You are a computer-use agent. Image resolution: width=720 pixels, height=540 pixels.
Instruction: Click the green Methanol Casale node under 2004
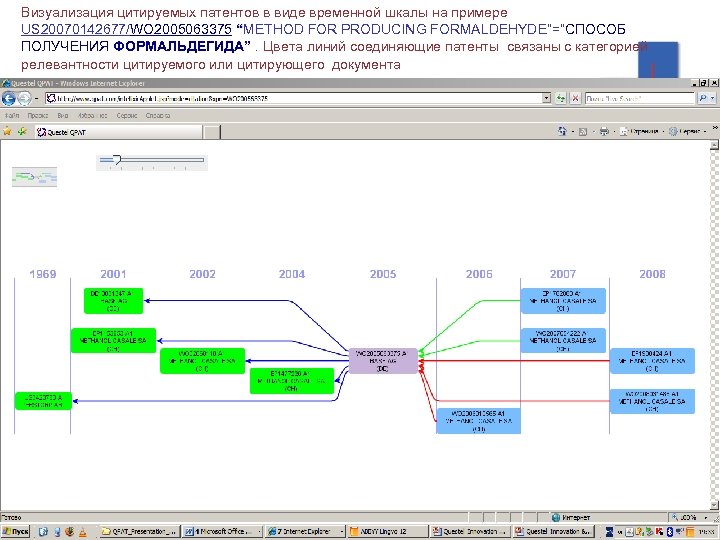click(292, 381)
